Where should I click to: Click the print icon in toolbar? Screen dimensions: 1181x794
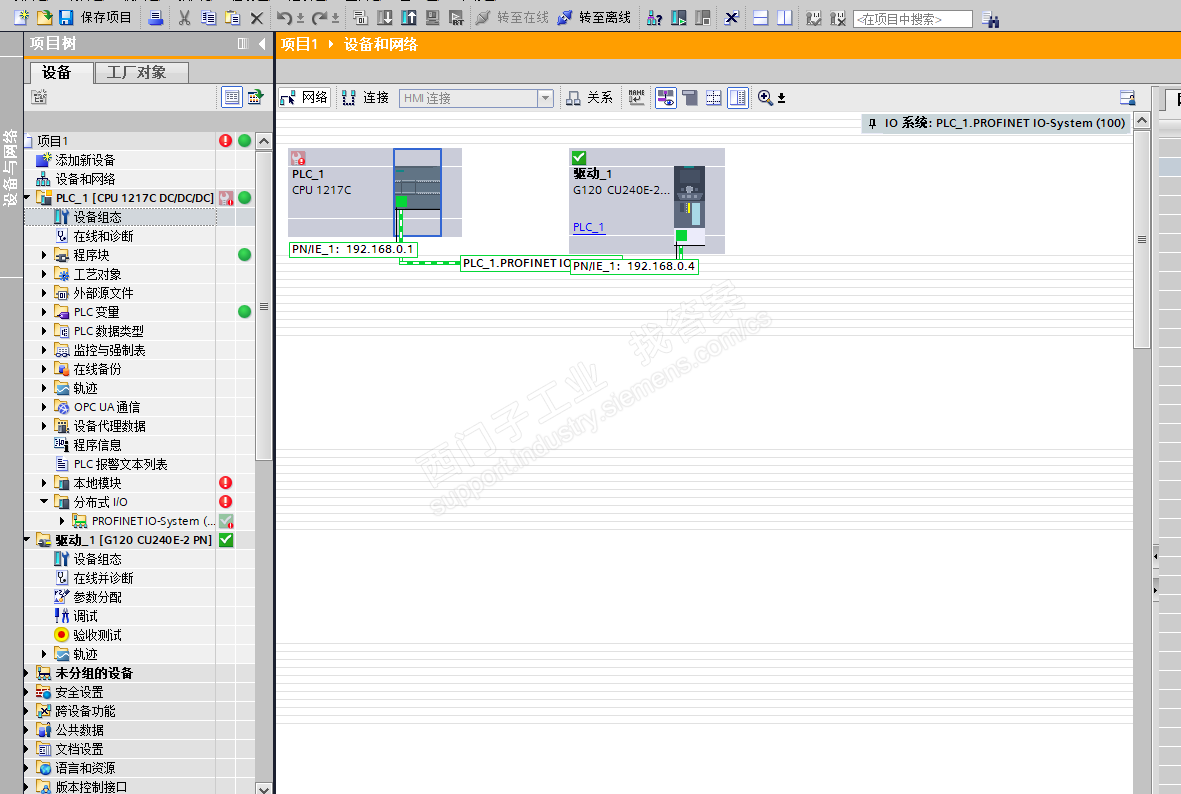156,17
